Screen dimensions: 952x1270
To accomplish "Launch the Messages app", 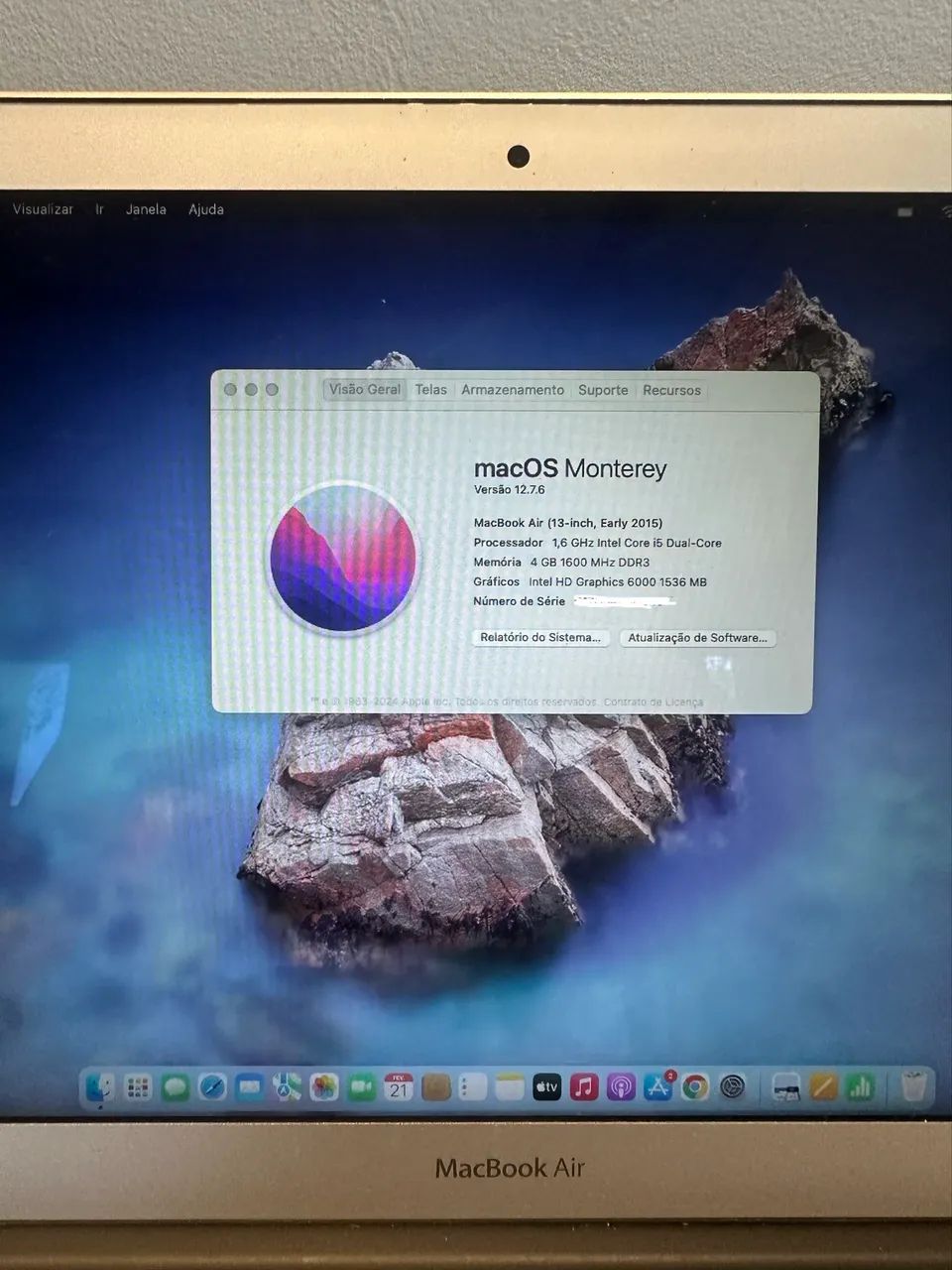I will 175,1087.
